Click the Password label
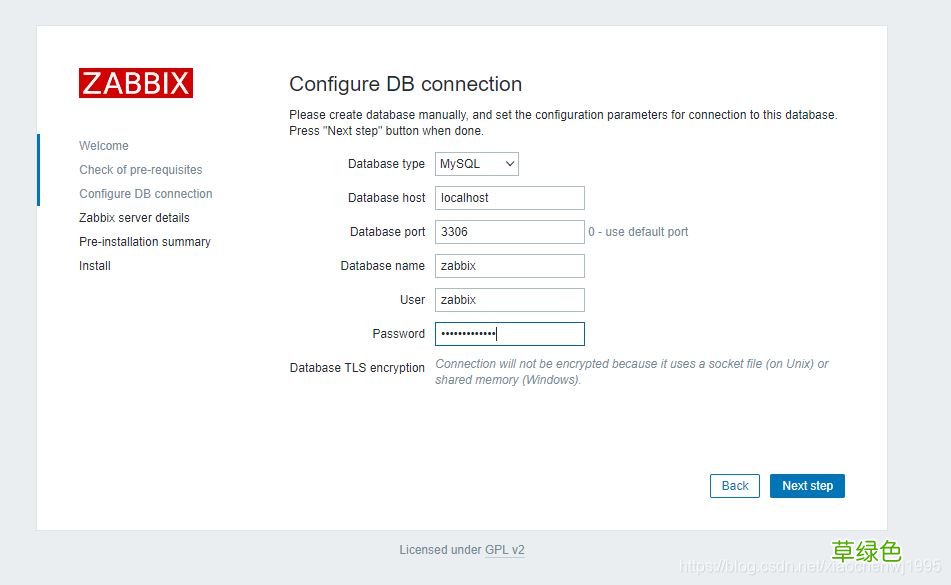Screen dimensions: 951x585 point(398,333)
